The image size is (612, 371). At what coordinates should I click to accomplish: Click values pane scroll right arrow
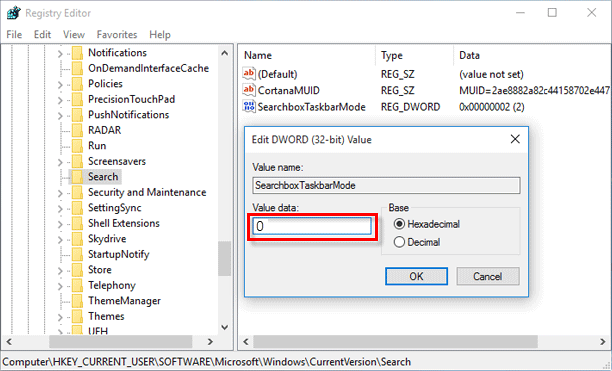tap(603, 342)
